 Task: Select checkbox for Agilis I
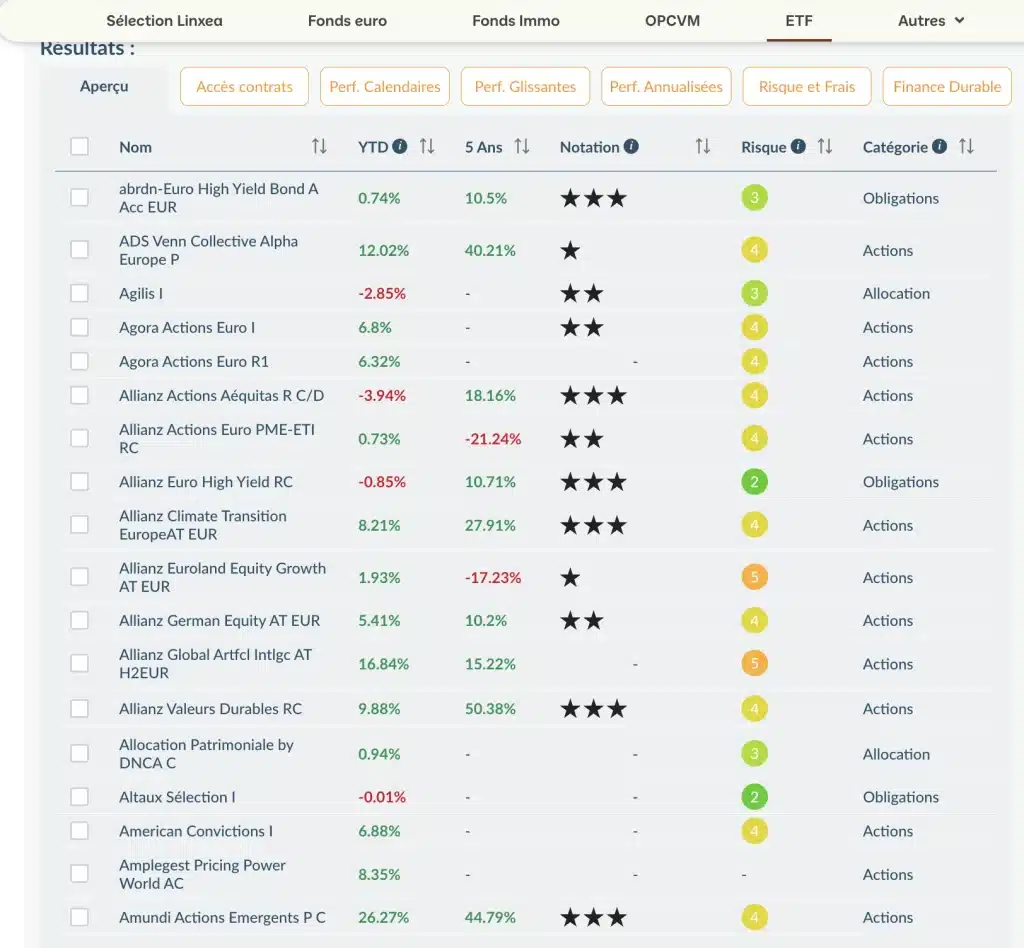click(80, 293)
